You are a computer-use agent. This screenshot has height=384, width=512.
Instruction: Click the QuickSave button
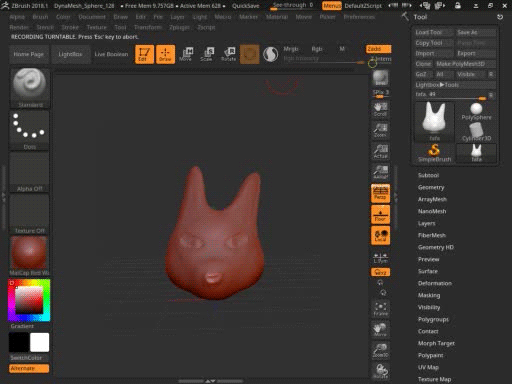245,6
